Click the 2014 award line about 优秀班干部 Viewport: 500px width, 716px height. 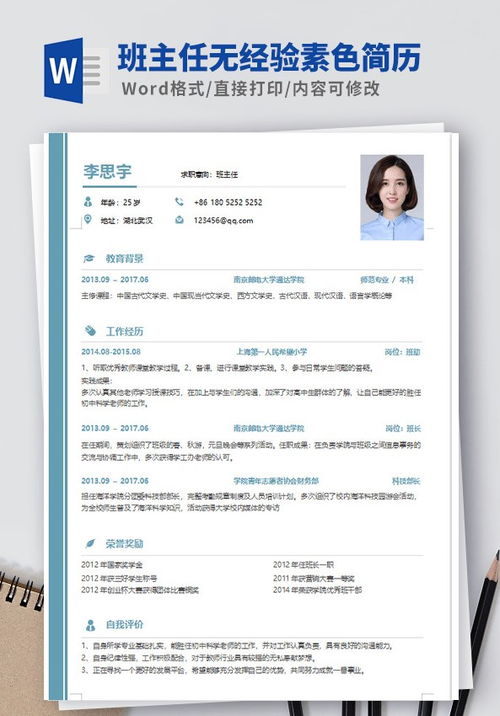317,590
